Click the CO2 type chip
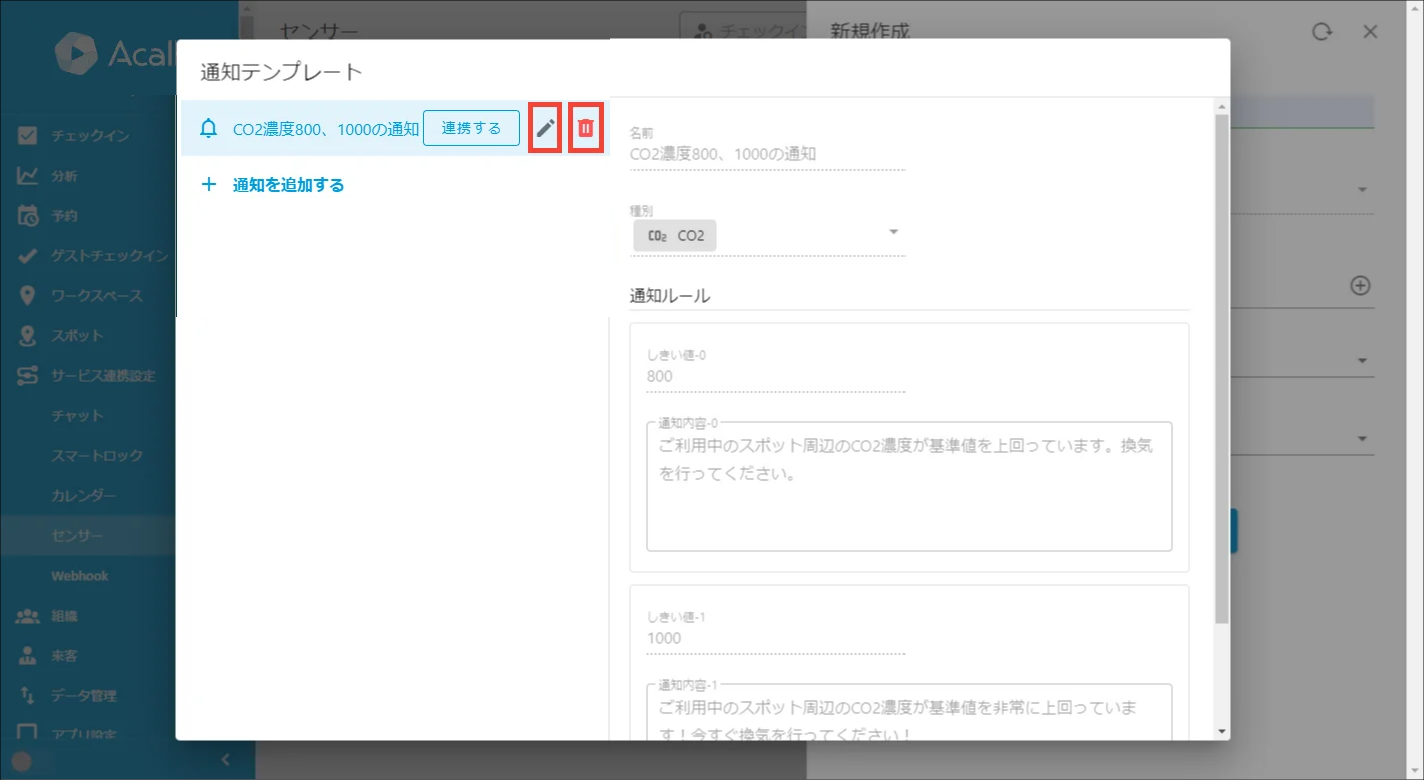 click(675, 236)
